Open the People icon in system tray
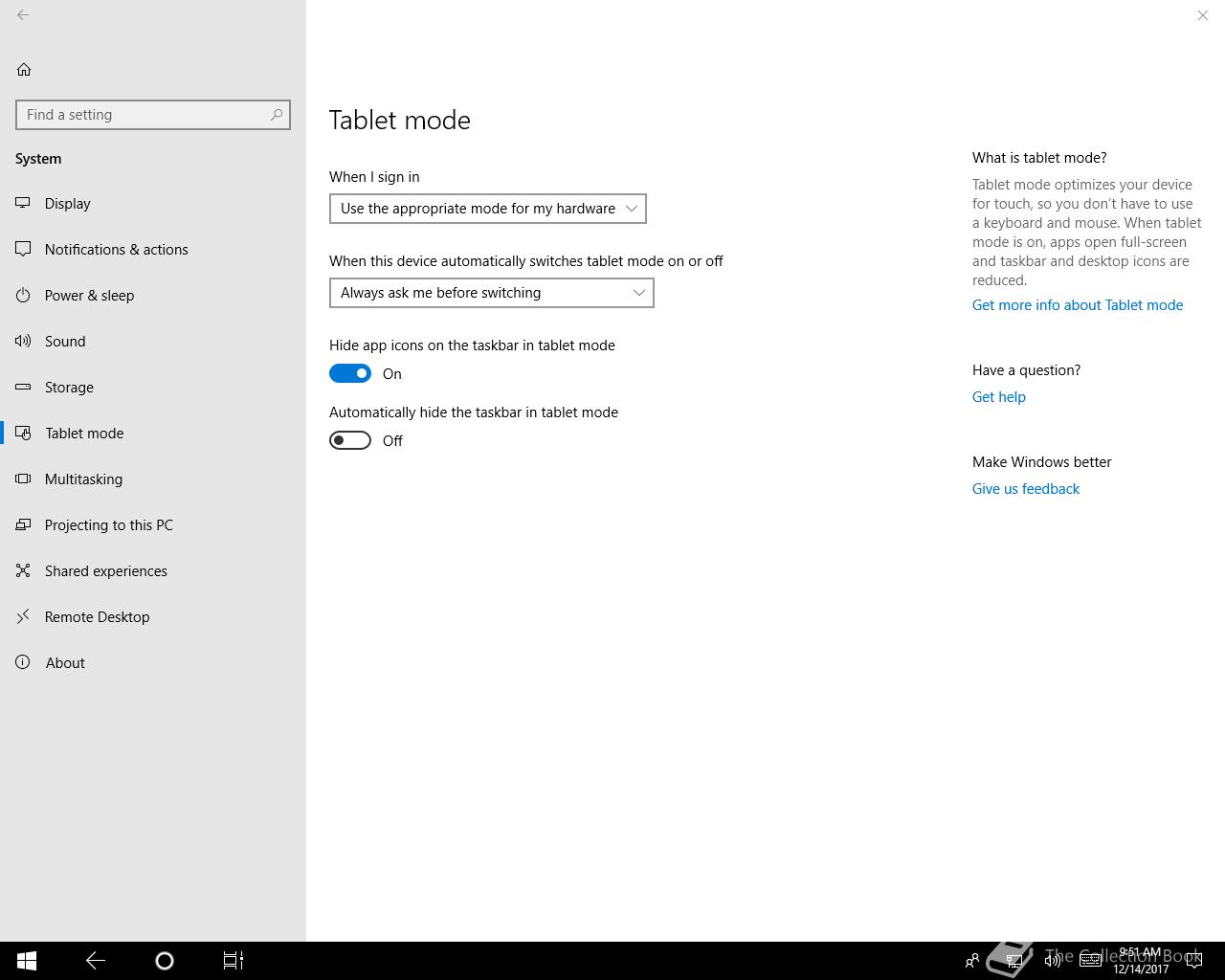 (x=972, y=961)
